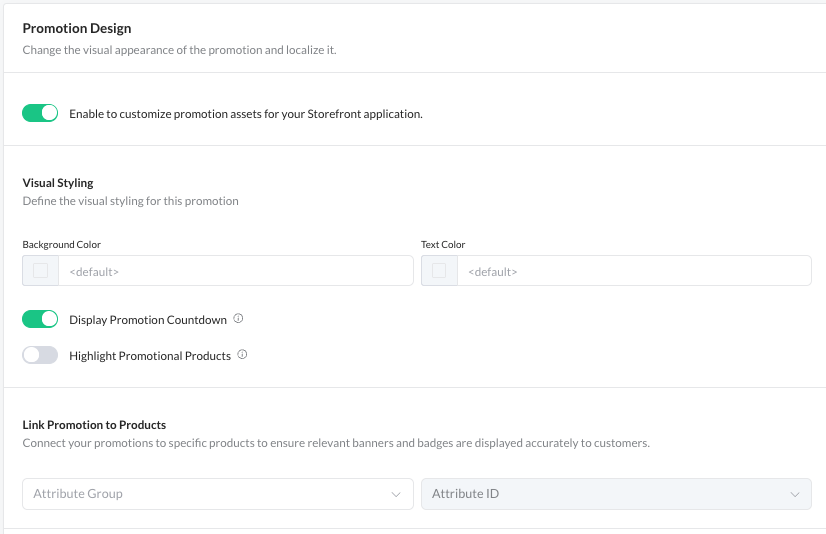Open the Attribute ID dropdown

(616, 494)
